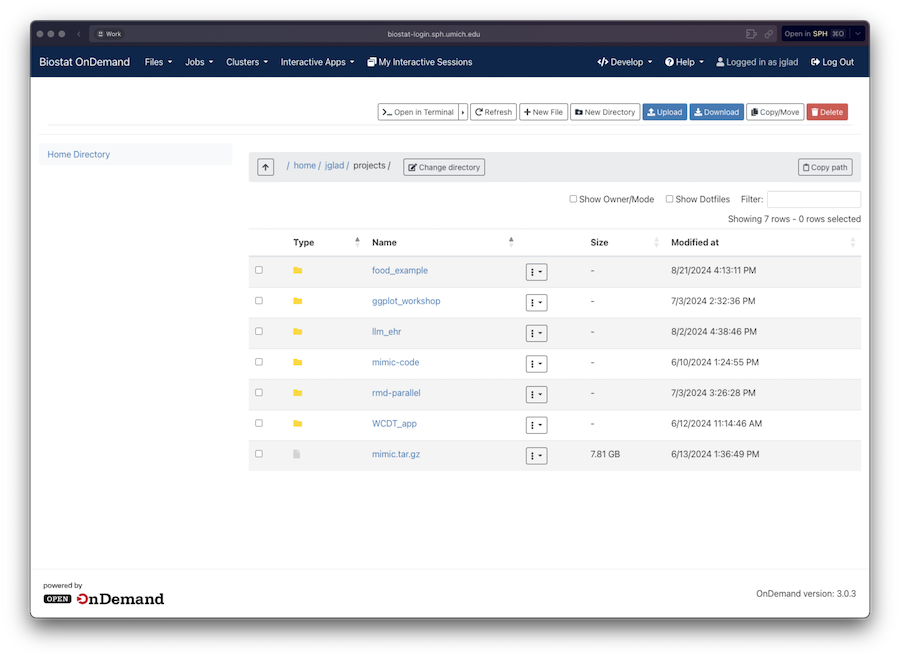Open the Jobs menu
The width and height of the screenshot is (900, 658).
point(198,61)
